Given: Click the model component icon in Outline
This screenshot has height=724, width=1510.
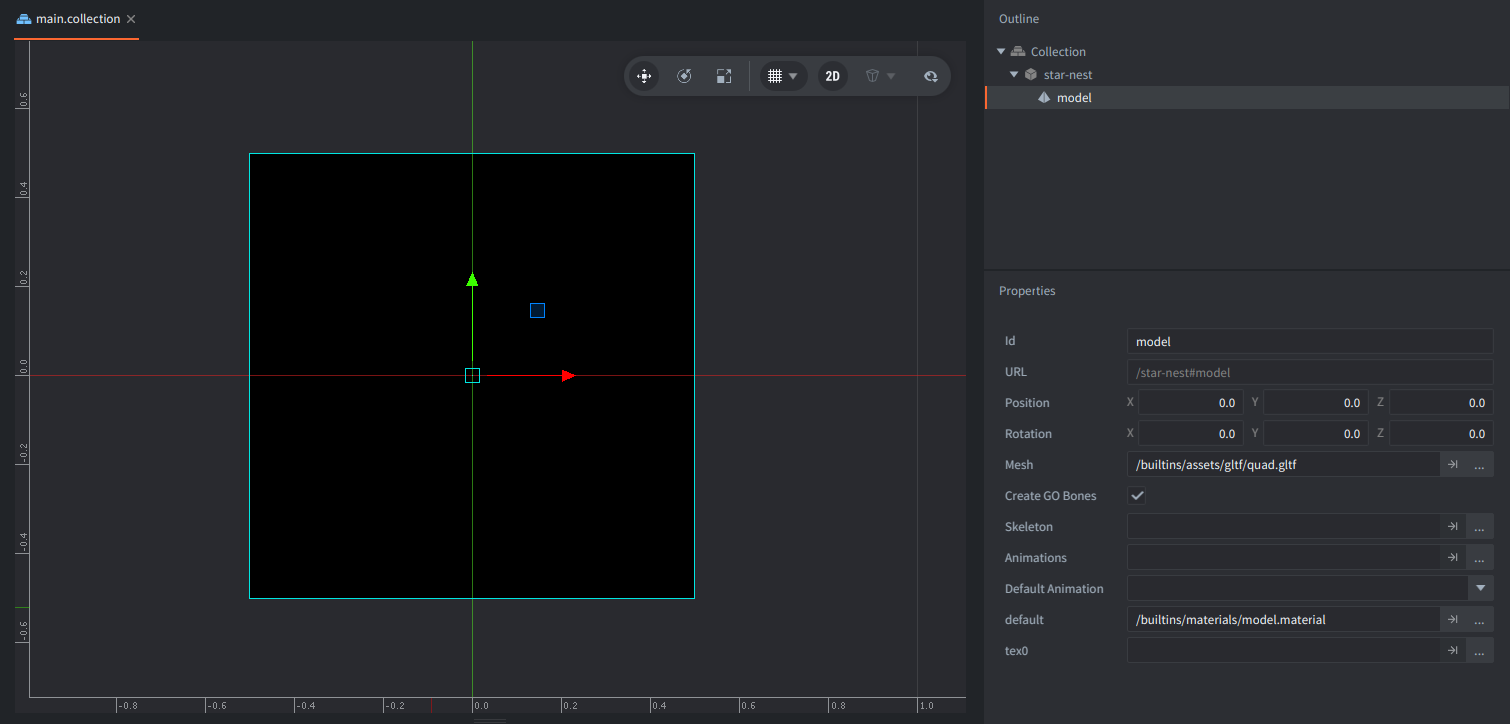Looking at the screenshot, I should [x=1044, y=98].
